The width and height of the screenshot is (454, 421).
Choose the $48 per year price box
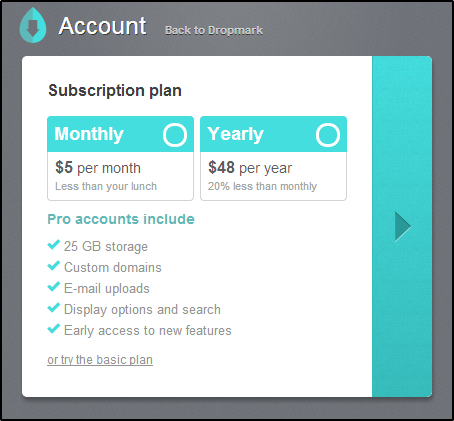[273, 176]
